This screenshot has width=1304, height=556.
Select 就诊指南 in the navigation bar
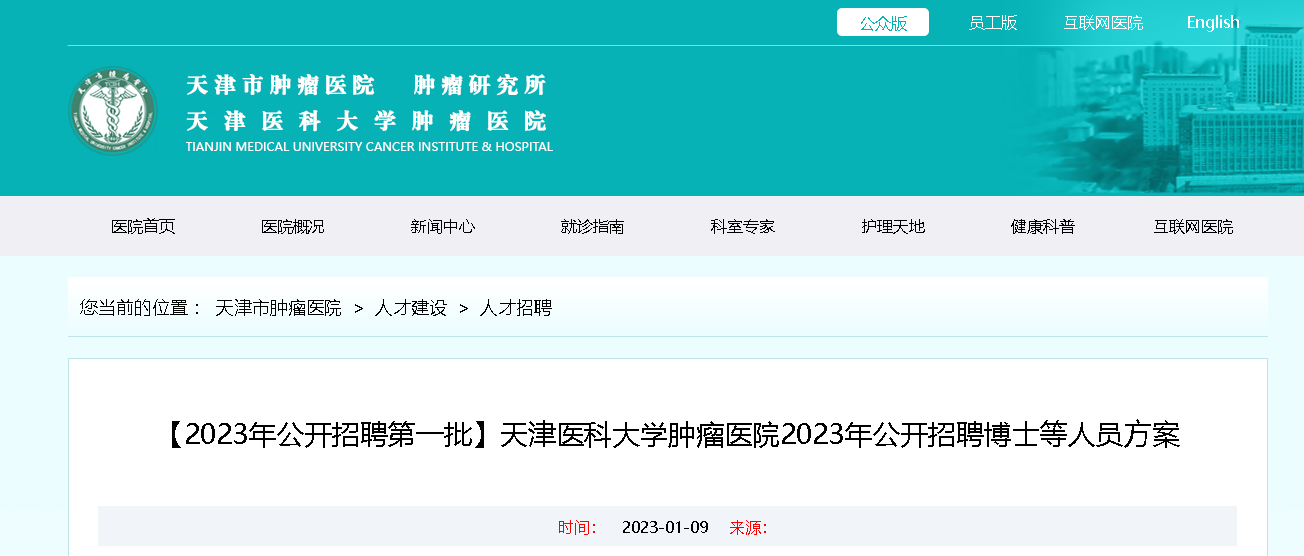pos(593,227)
